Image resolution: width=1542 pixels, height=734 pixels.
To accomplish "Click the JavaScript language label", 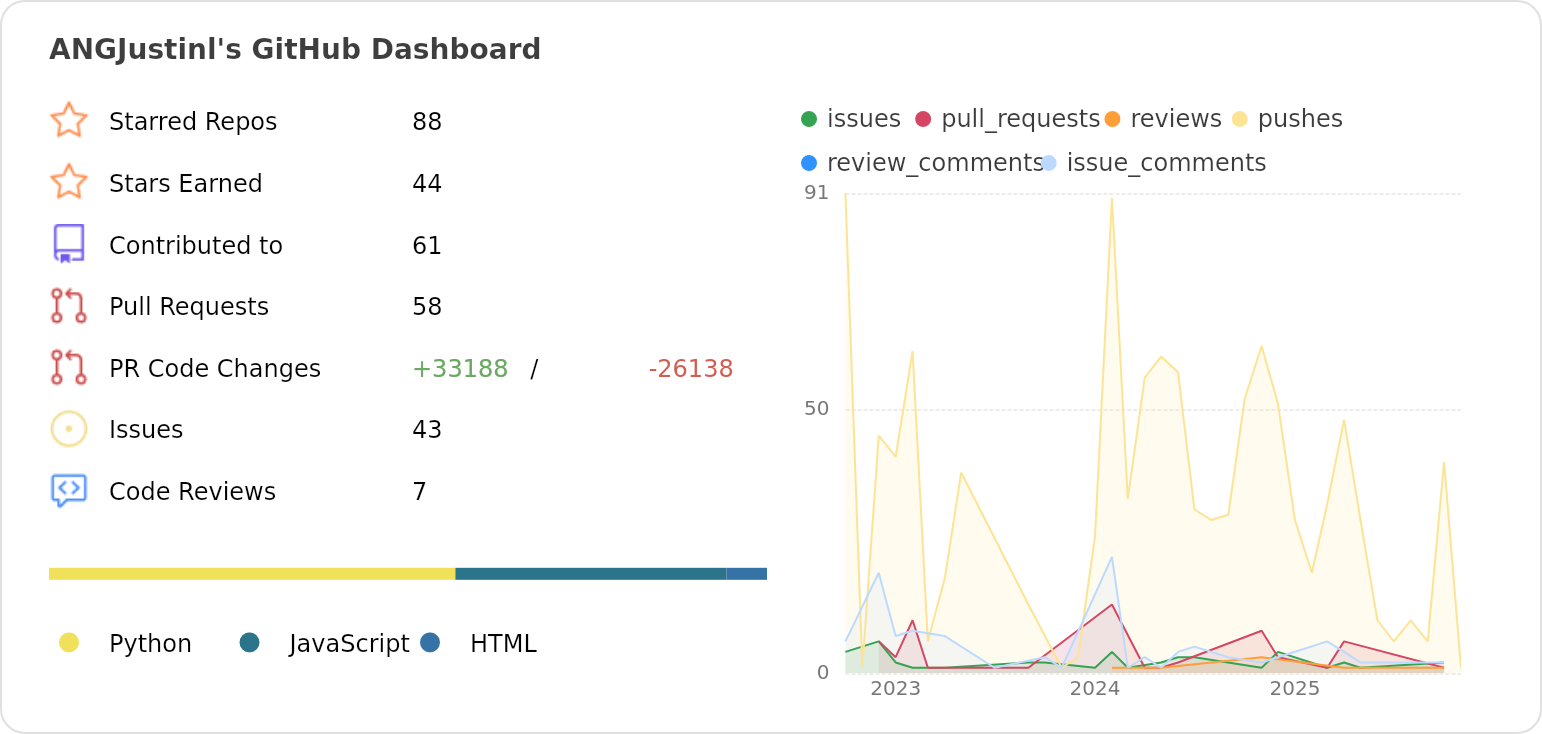I will point(349,643).
